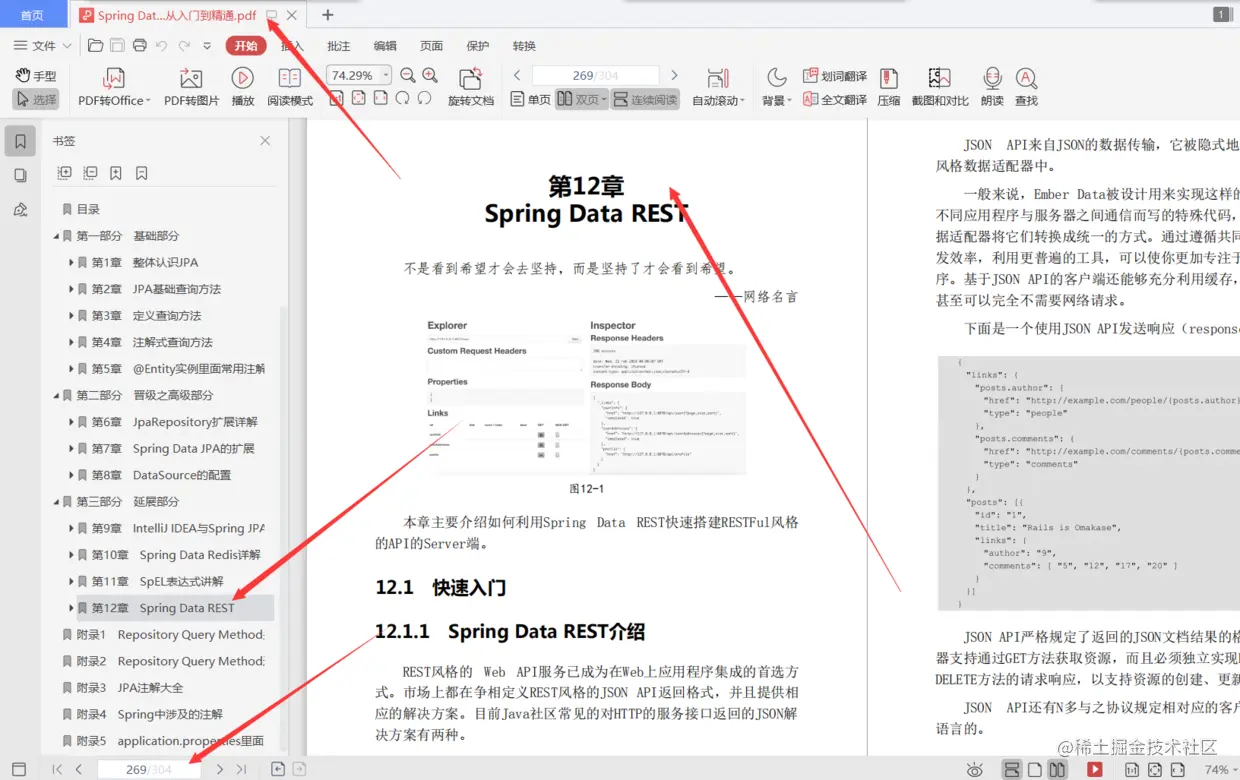
Task: Collapse the 第一部分 基础部分 bookmark
Action: 57,236
